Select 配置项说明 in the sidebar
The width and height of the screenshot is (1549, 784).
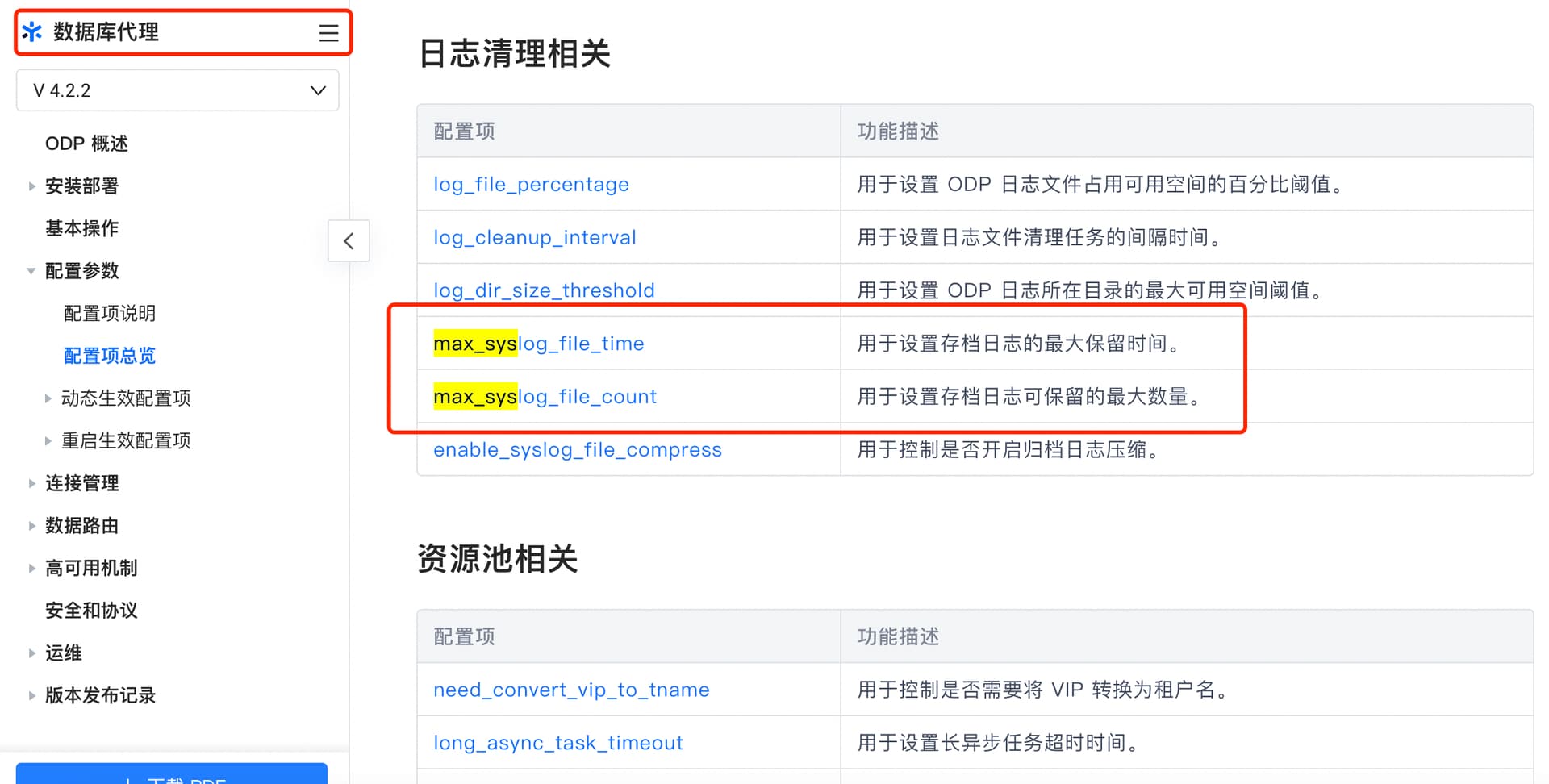tap(110, 313)
